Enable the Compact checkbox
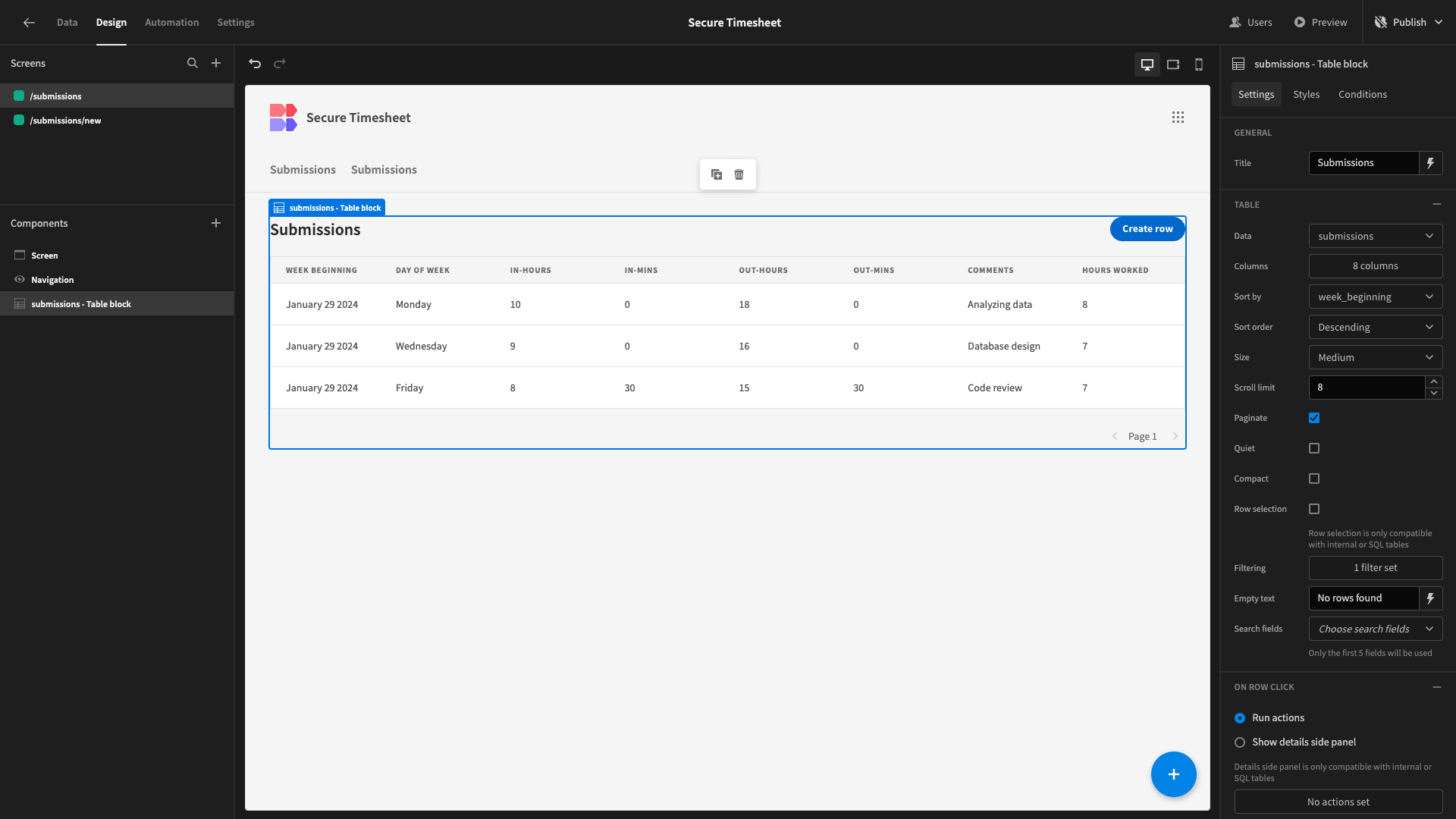The image size is (1456, 819). [x=1314, y=479]
